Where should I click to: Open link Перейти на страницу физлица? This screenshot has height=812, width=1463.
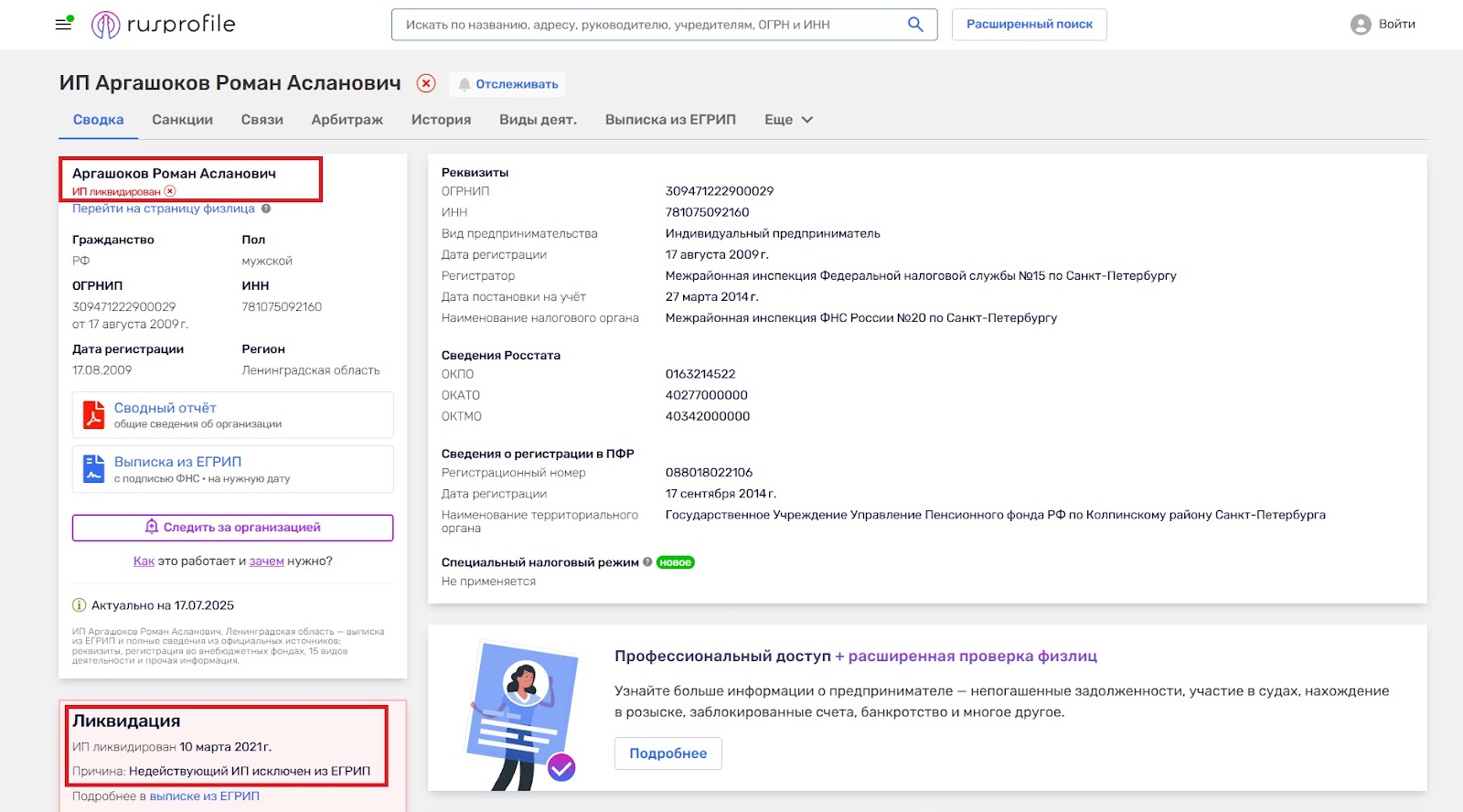(x=164, y=208)
